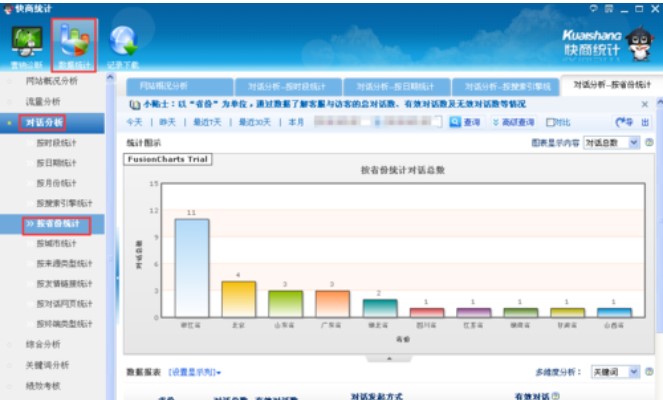663x400 pixels.
Task: Click the yellow bar valued 4
Action: (239, 299)
